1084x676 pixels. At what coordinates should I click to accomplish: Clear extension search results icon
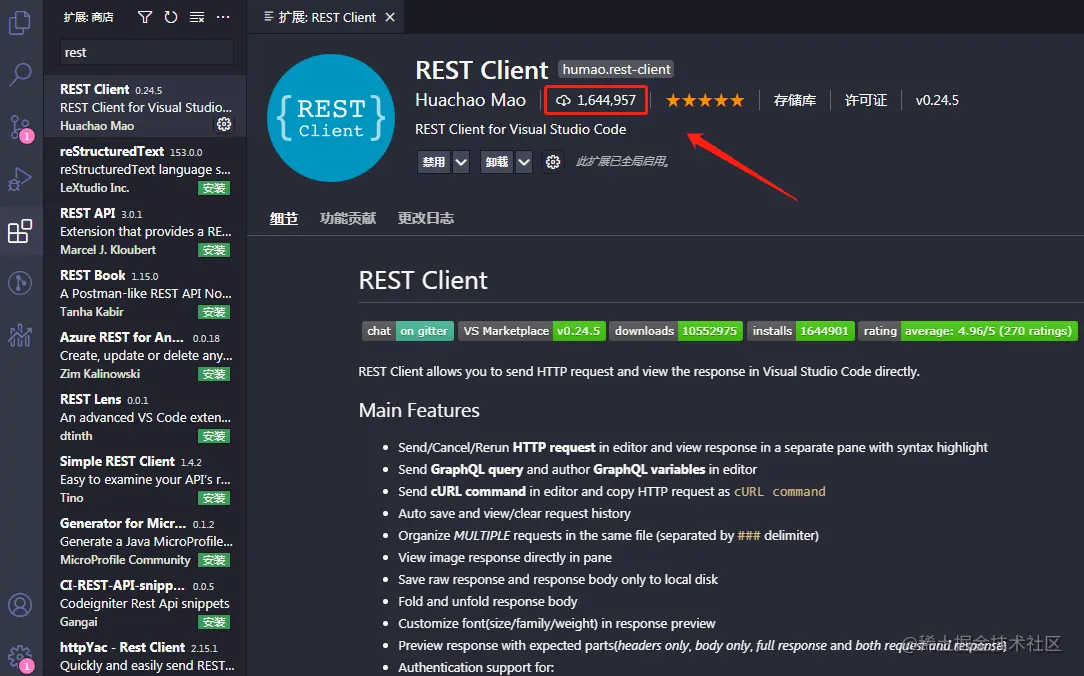pyautogui.click(x=197, y=17)
